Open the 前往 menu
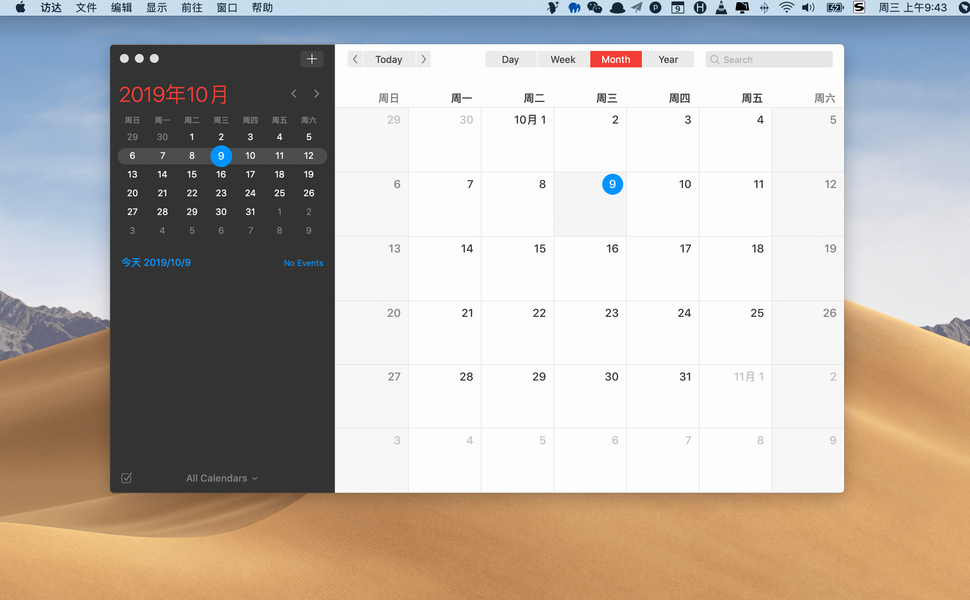 192,7
